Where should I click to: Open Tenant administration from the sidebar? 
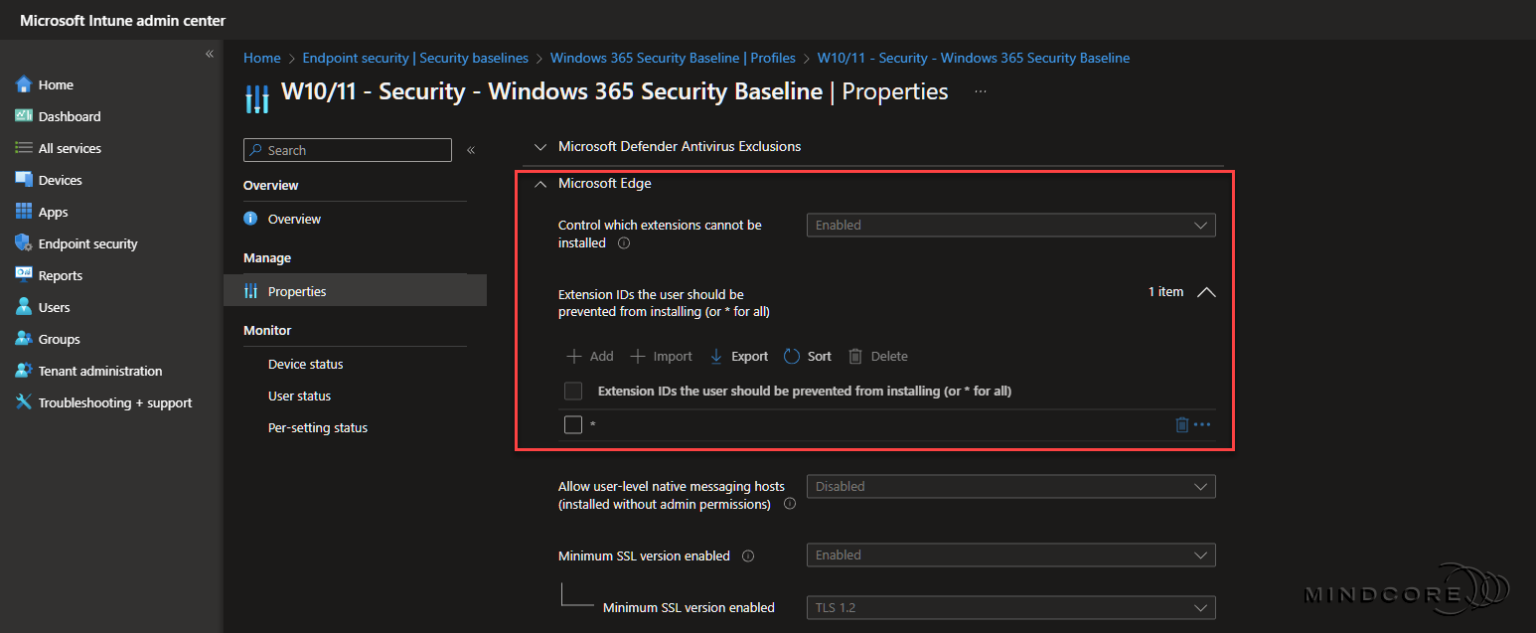pos(25,371)
